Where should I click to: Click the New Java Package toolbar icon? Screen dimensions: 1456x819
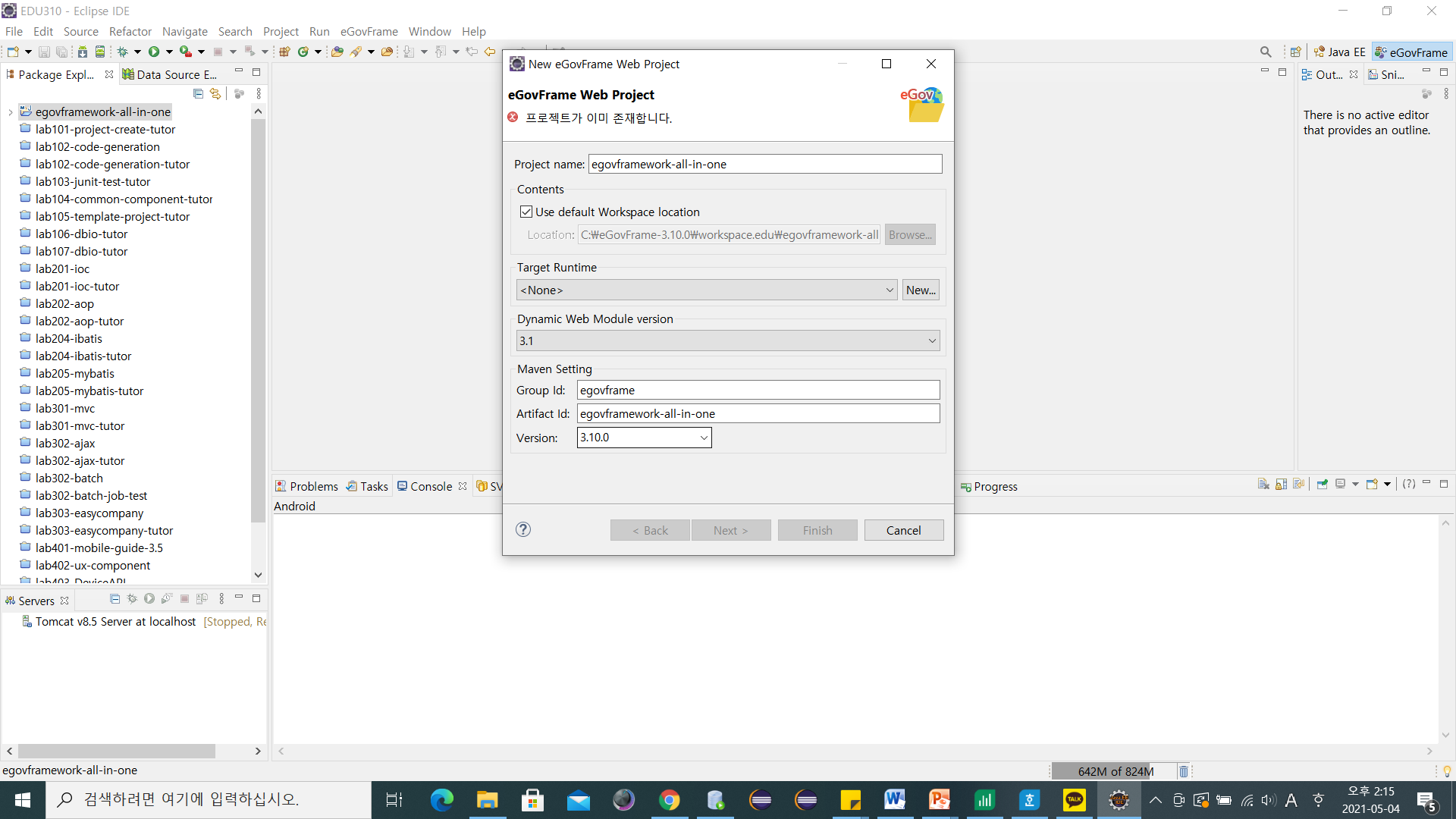click(x=285, y=52)
